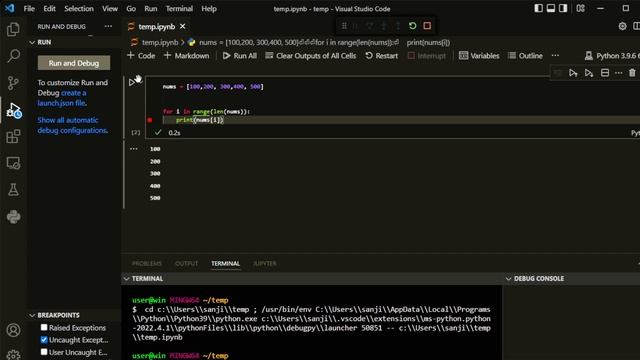This screenshot has height=360, width=640.
Task: Open the Variables view
Action: (479, 56)
